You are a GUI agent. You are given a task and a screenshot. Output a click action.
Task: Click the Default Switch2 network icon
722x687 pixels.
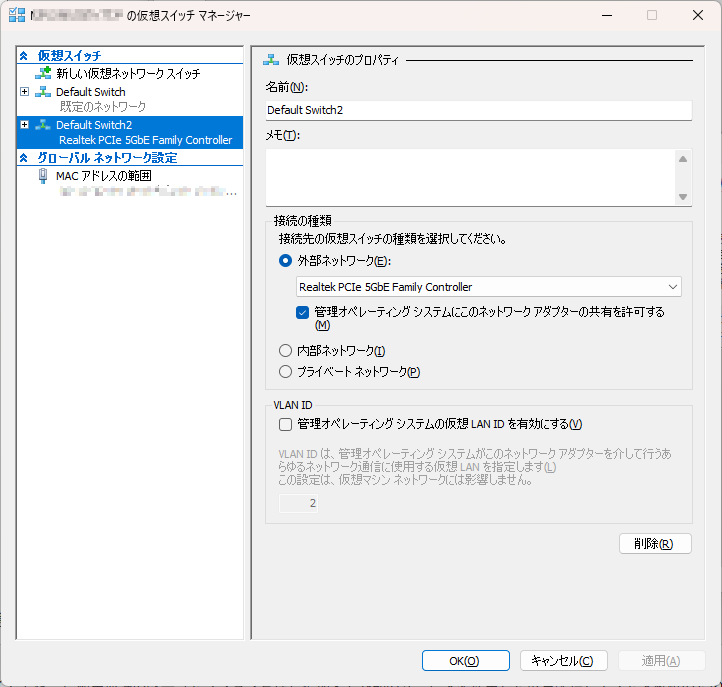pyautogui.click(x=43, y=125)
